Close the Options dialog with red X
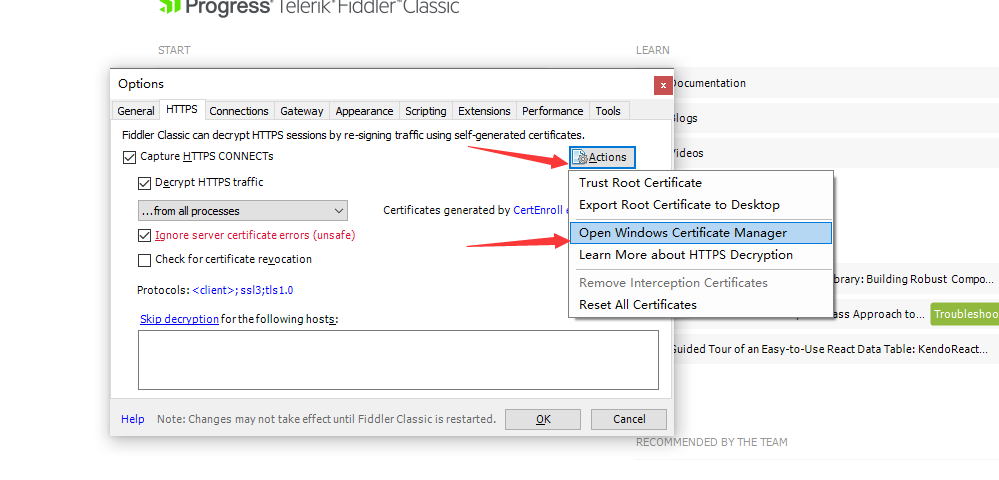The height and width of the screenshot is (480, 999). pyautogui.click(x=663, y=85)
